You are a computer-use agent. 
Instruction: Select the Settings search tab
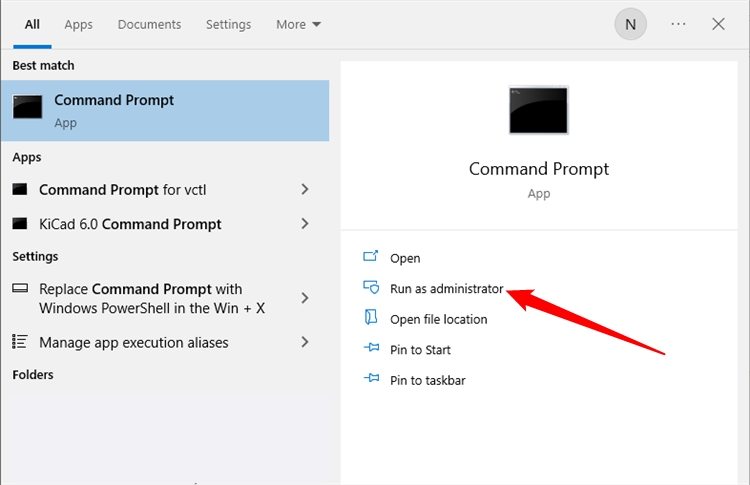coord(229,24)
